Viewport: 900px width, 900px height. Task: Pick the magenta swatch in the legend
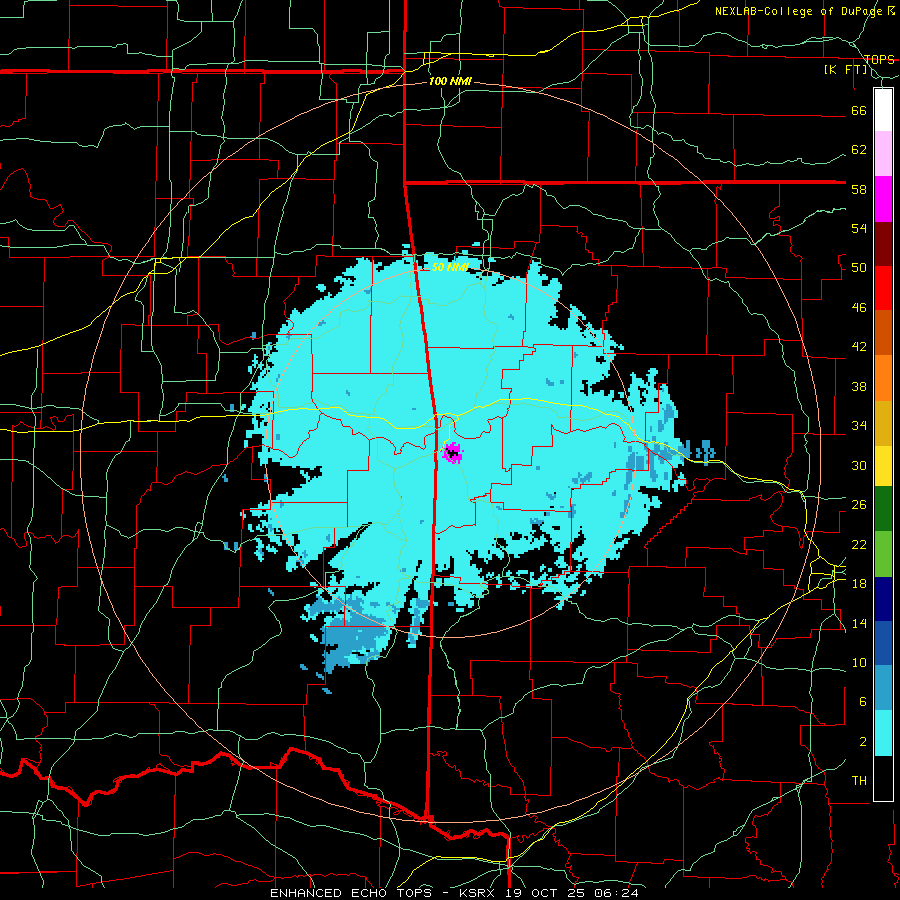tap(883, 199)
